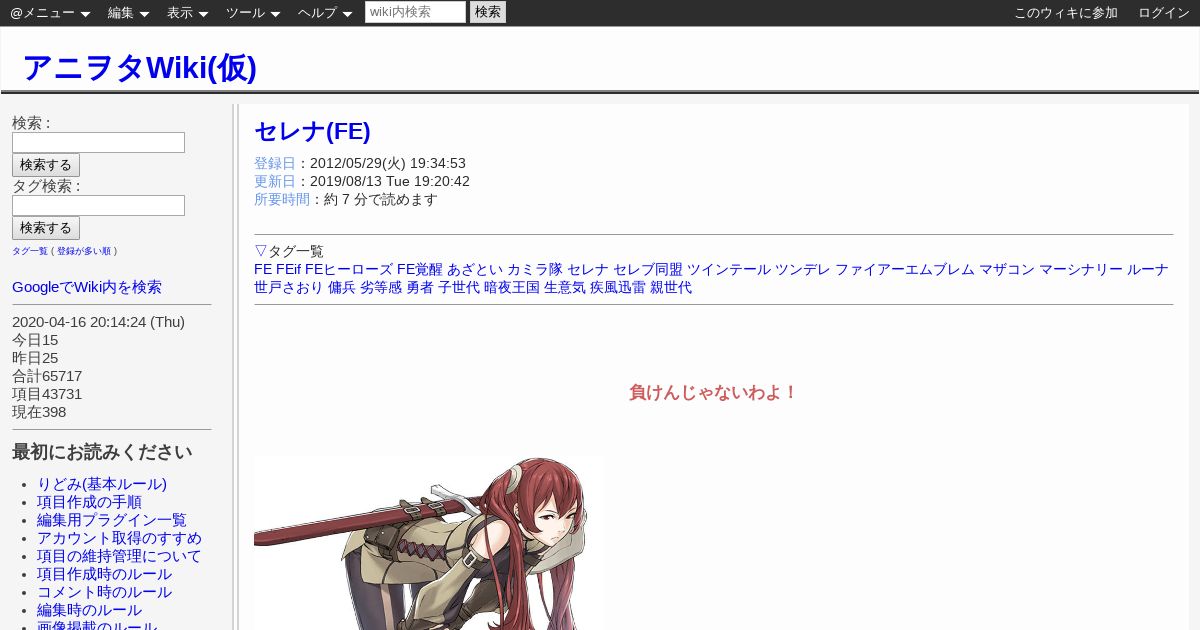Click the セレナ(FE) article heading
This screenshot has width=1200, height=630.
[312, 131]
